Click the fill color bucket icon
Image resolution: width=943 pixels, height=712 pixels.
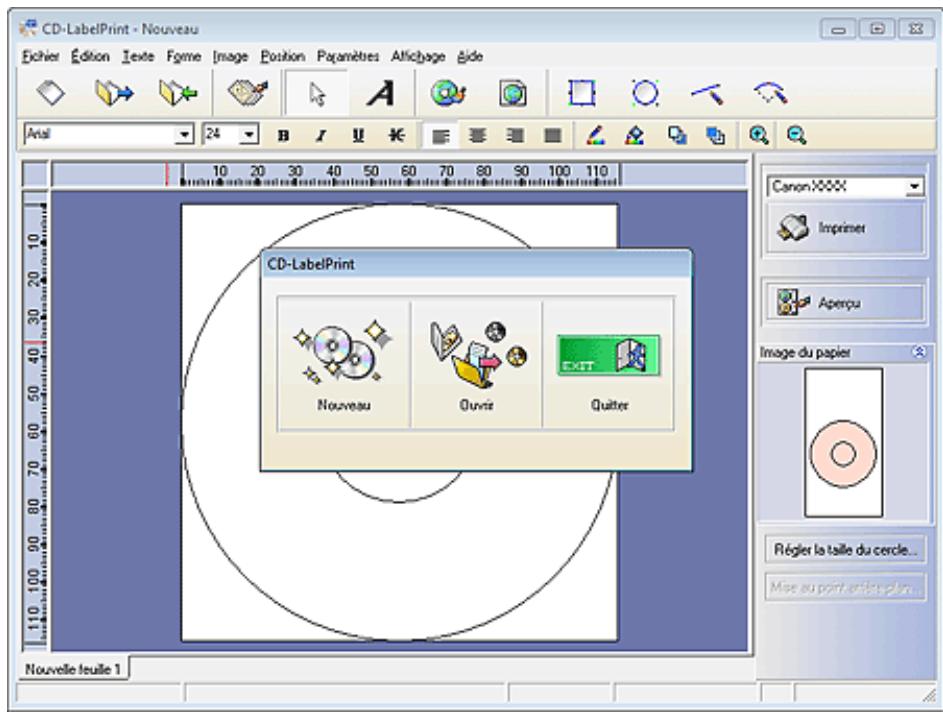pos(634,136)
